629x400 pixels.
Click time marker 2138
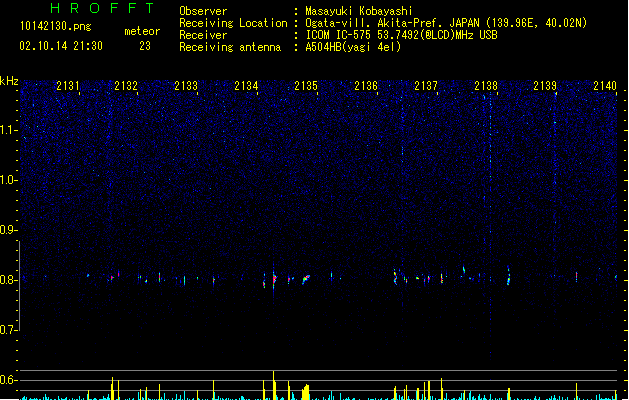point(486,85)
